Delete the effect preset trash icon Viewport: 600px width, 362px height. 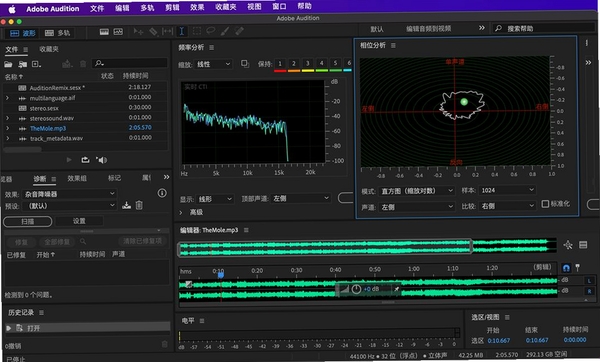pos(139,206)
